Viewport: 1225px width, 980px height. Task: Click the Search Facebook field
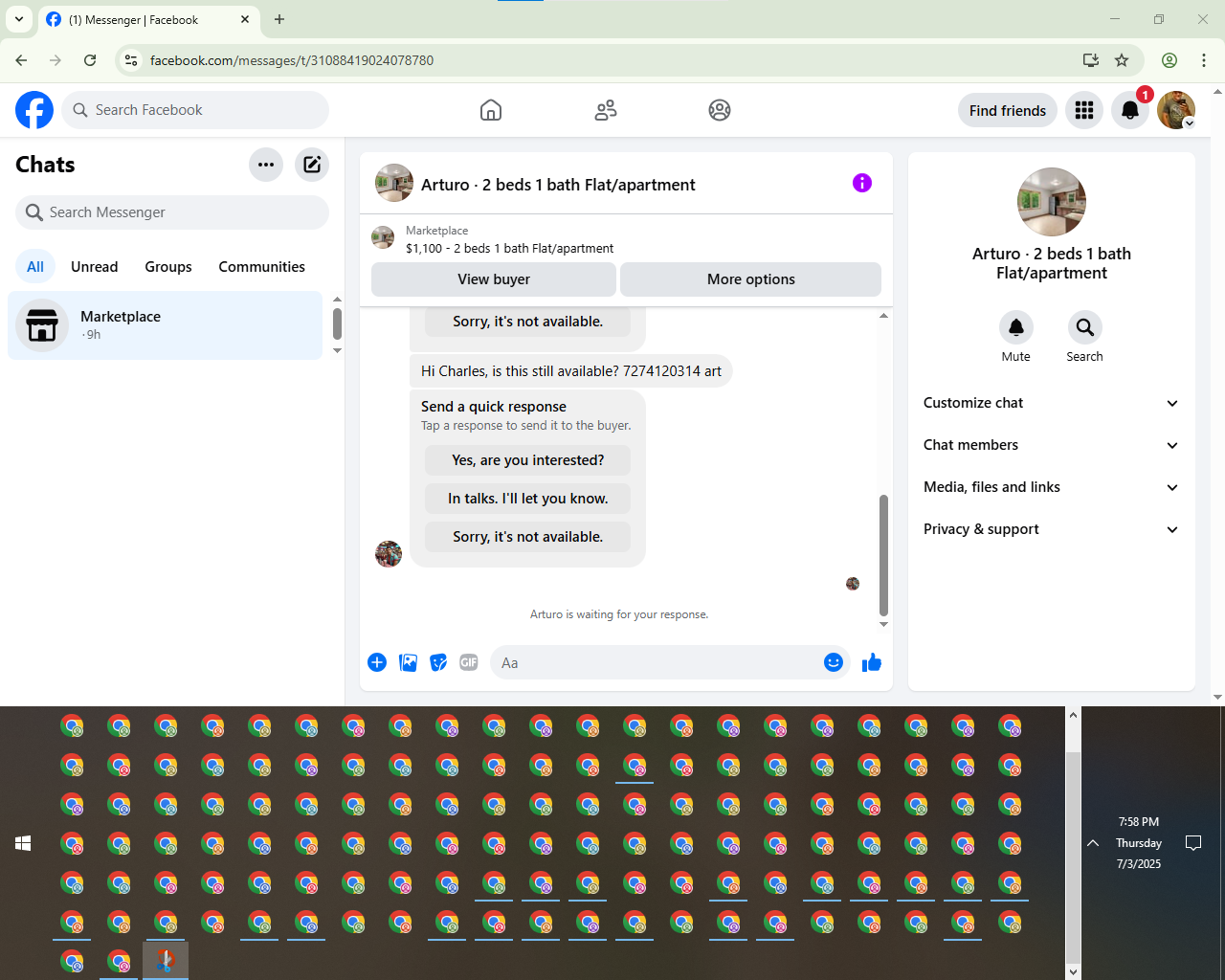195,110
